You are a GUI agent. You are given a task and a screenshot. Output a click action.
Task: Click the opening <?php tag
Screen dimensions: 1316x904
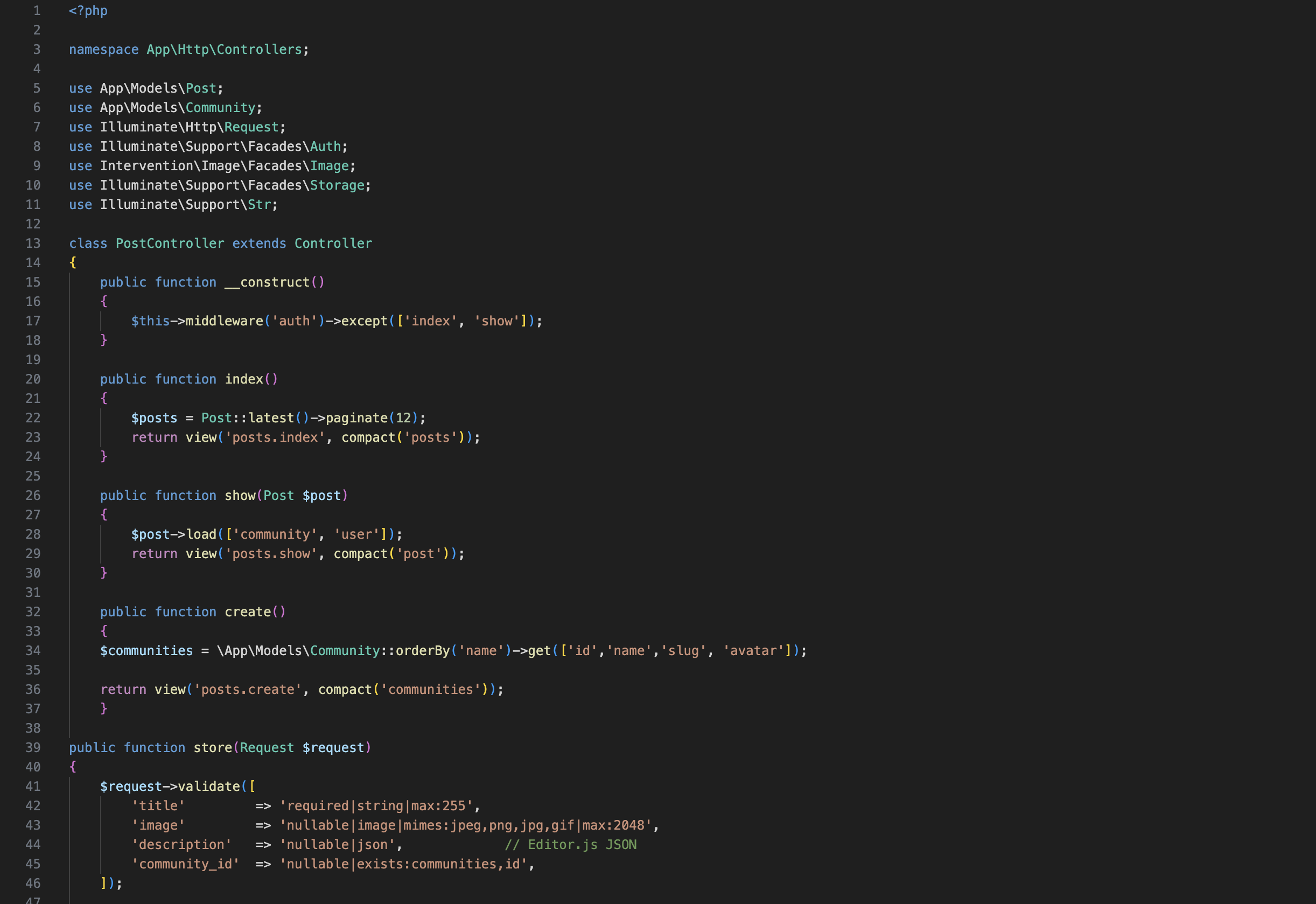pos(88,11)
